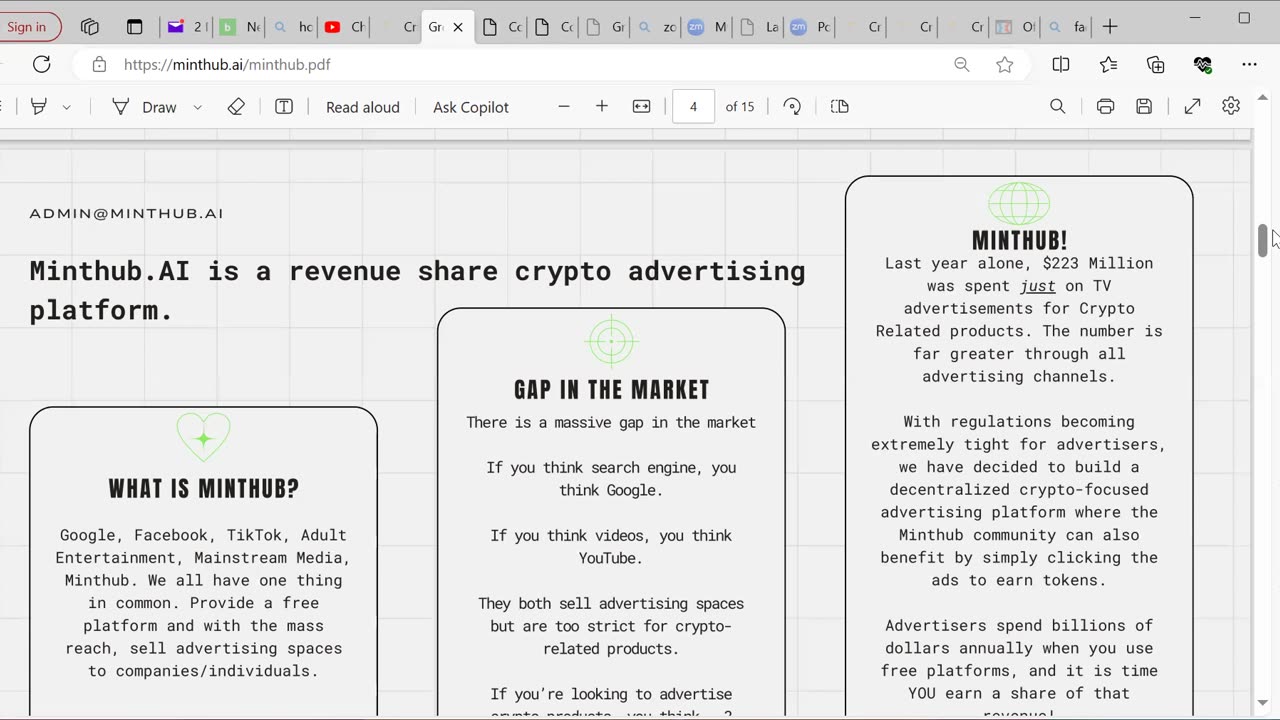Screen dimensions: 1280x720
Task: Click the WHAT IS MINTHUB? heading
Action: [204, 489]
